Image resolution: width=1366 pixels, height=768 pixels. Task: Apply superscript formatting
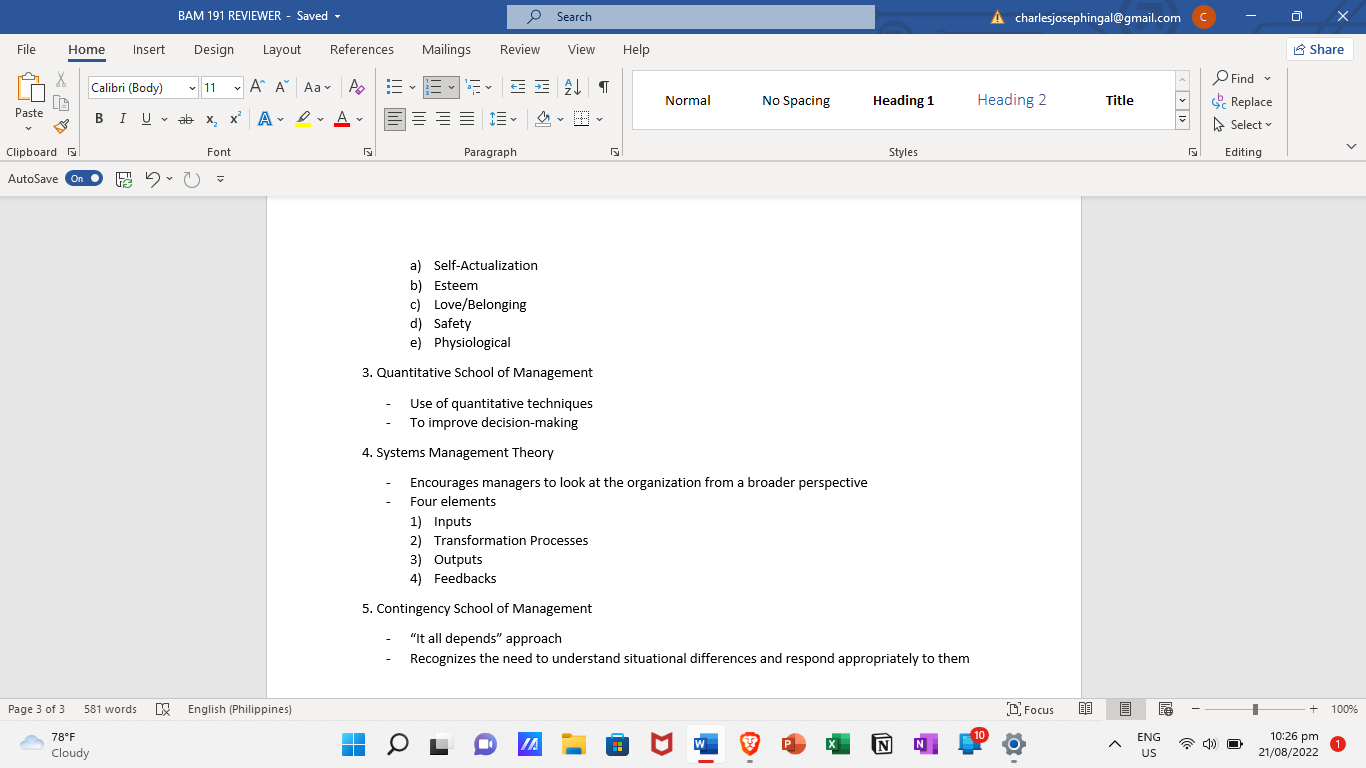pos(235,119)
